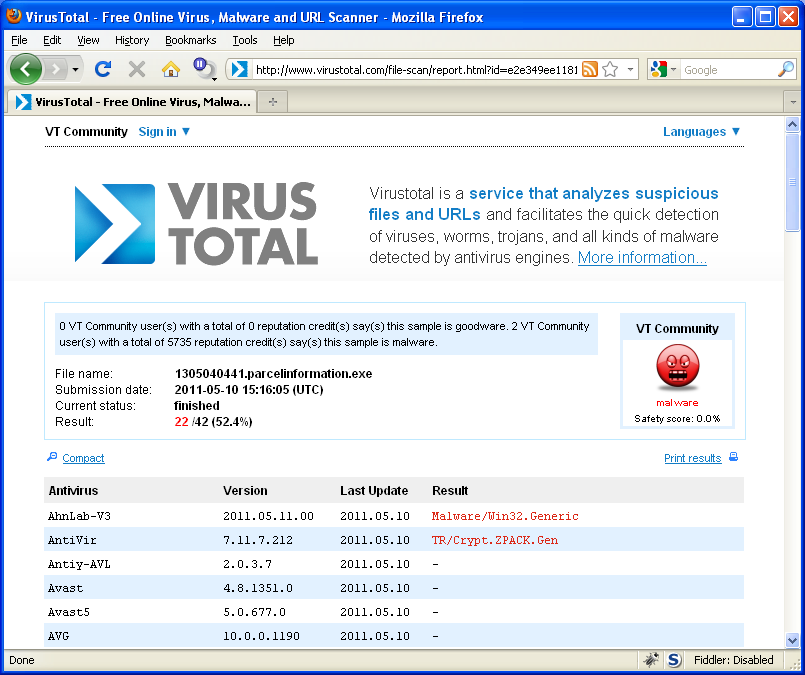Screen dimensions: 805x675
Task: Click the printer icon beside Print results
Action: pyautogui.click(x=733, y=458)
